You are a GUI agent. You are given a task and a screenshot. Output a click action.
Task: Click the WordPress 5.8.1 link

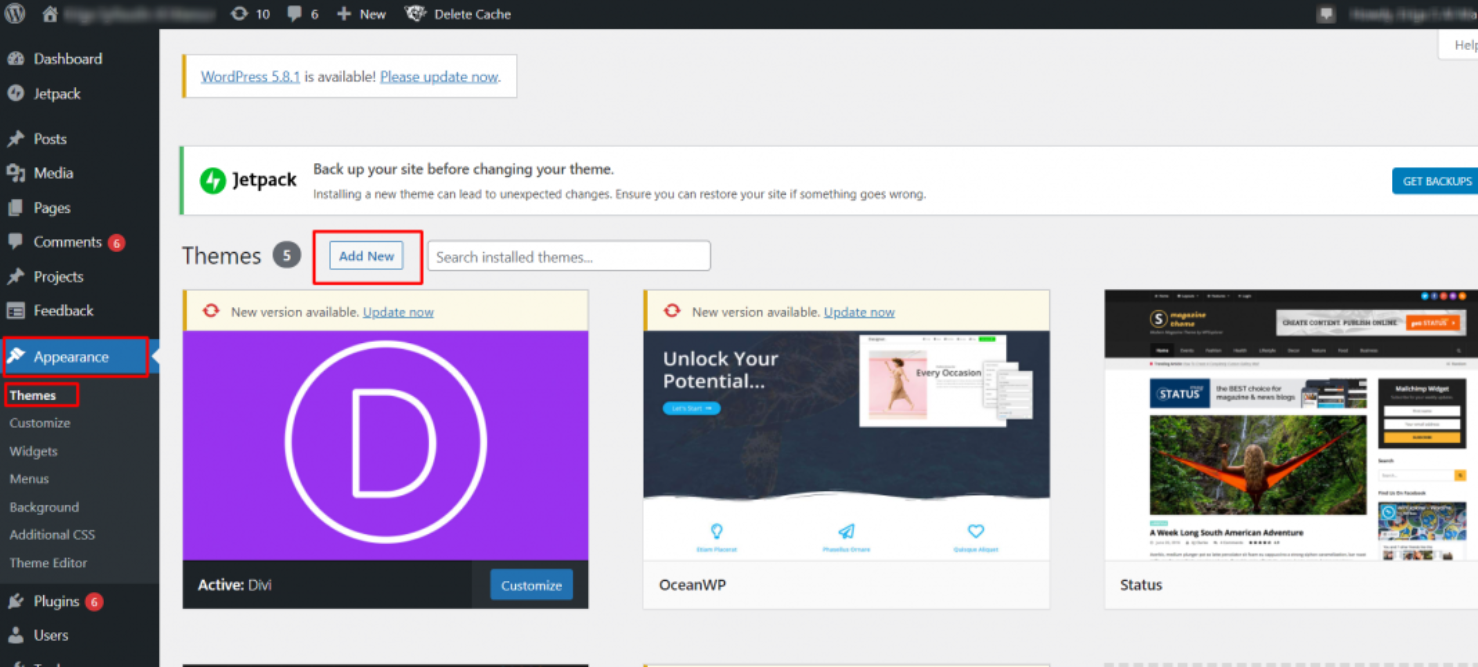coord(250,77)
